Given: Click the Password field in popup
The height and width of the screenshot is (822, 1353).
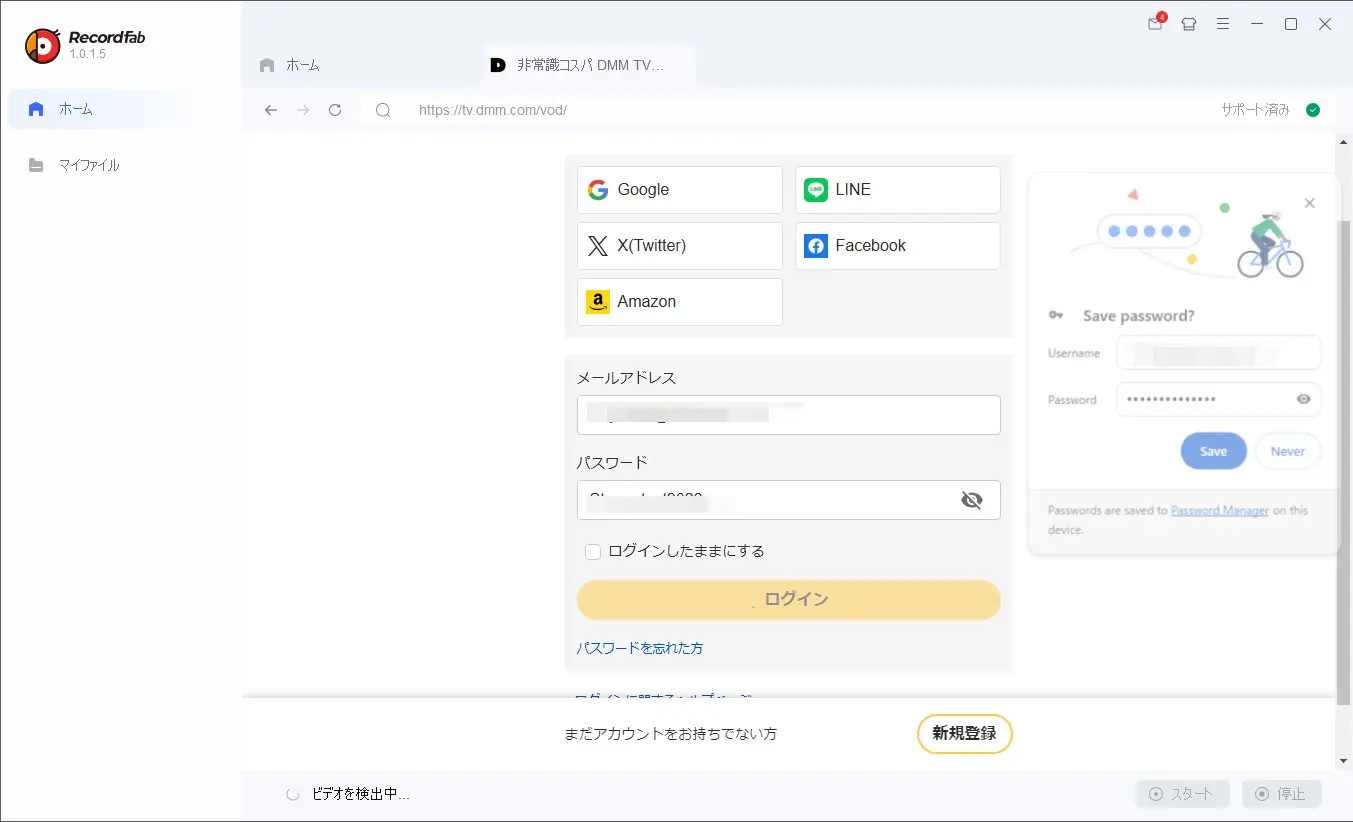Looking at the screenshot, I should point(1219,399).
